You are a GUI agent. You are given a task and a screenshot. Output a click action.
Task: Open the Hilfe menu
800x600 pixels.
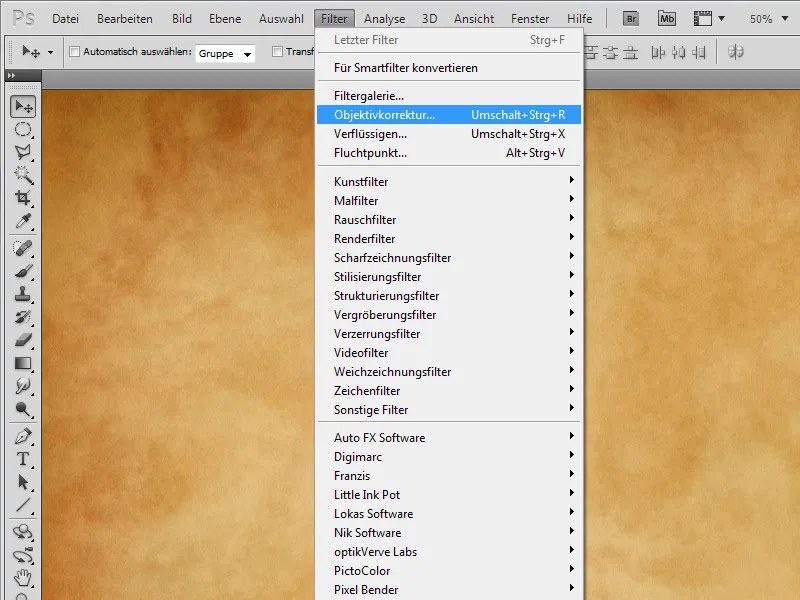pos(580,19)
